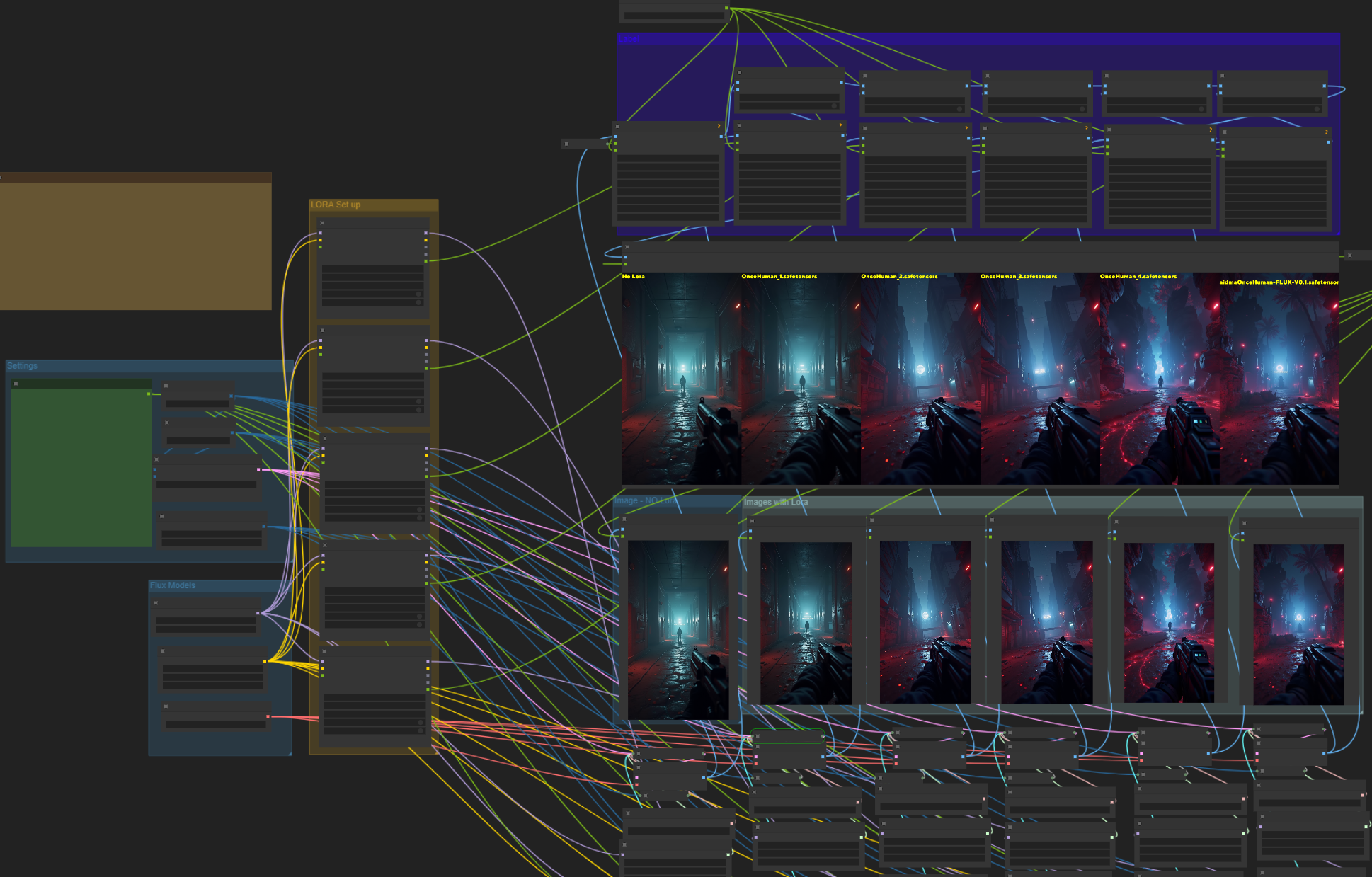The width and height of the screenshot is (1372, 877).
Task: Collapse the top node in Flux Models
Action: [156, 603]
